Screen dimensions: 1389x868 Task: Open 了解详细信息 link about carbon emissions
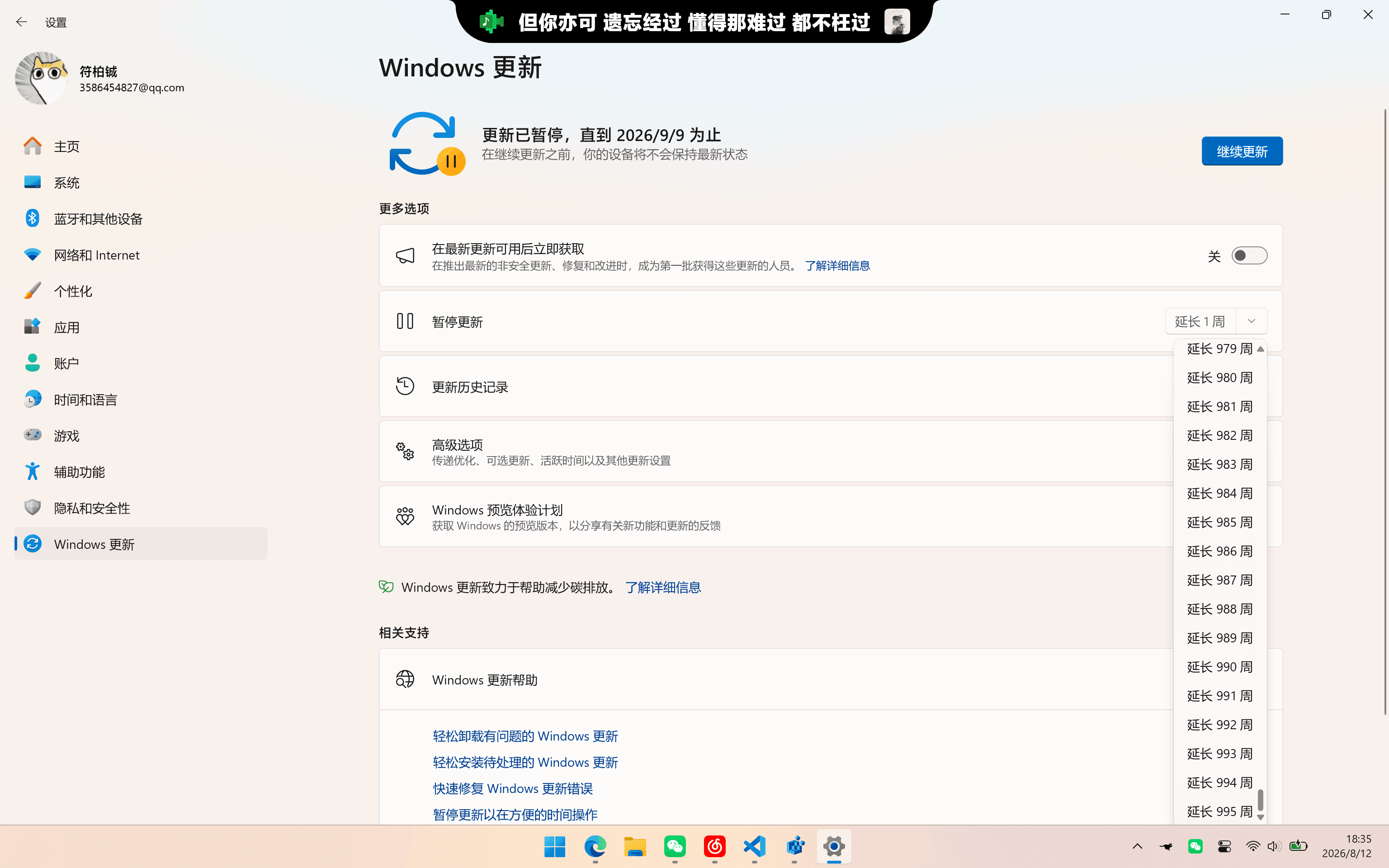pos(663,587)
